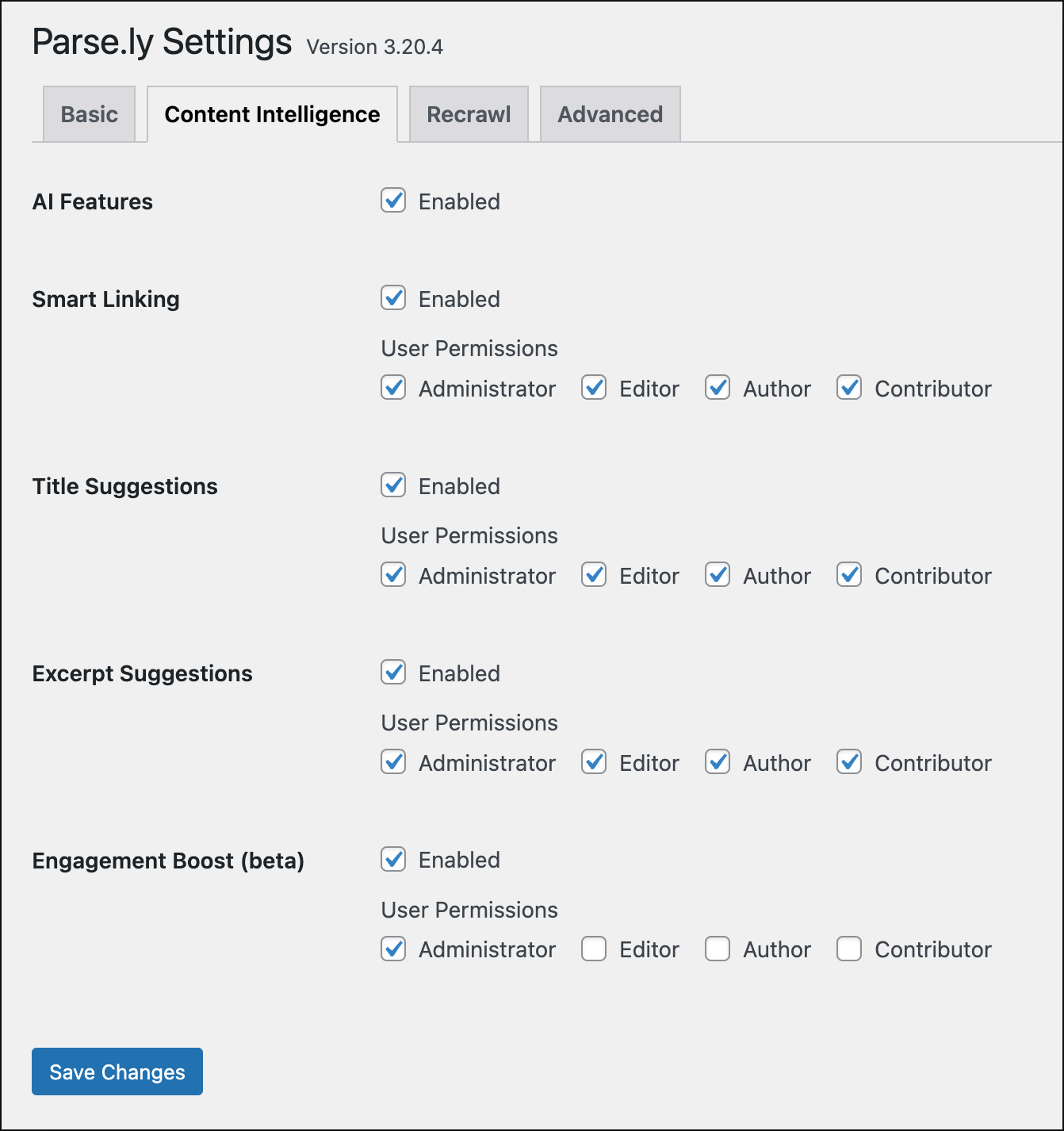Viewport: 1064px width, 1131px height.
Task: Toggle the AI Features Enabled checkbox
Action: (393, 201)
